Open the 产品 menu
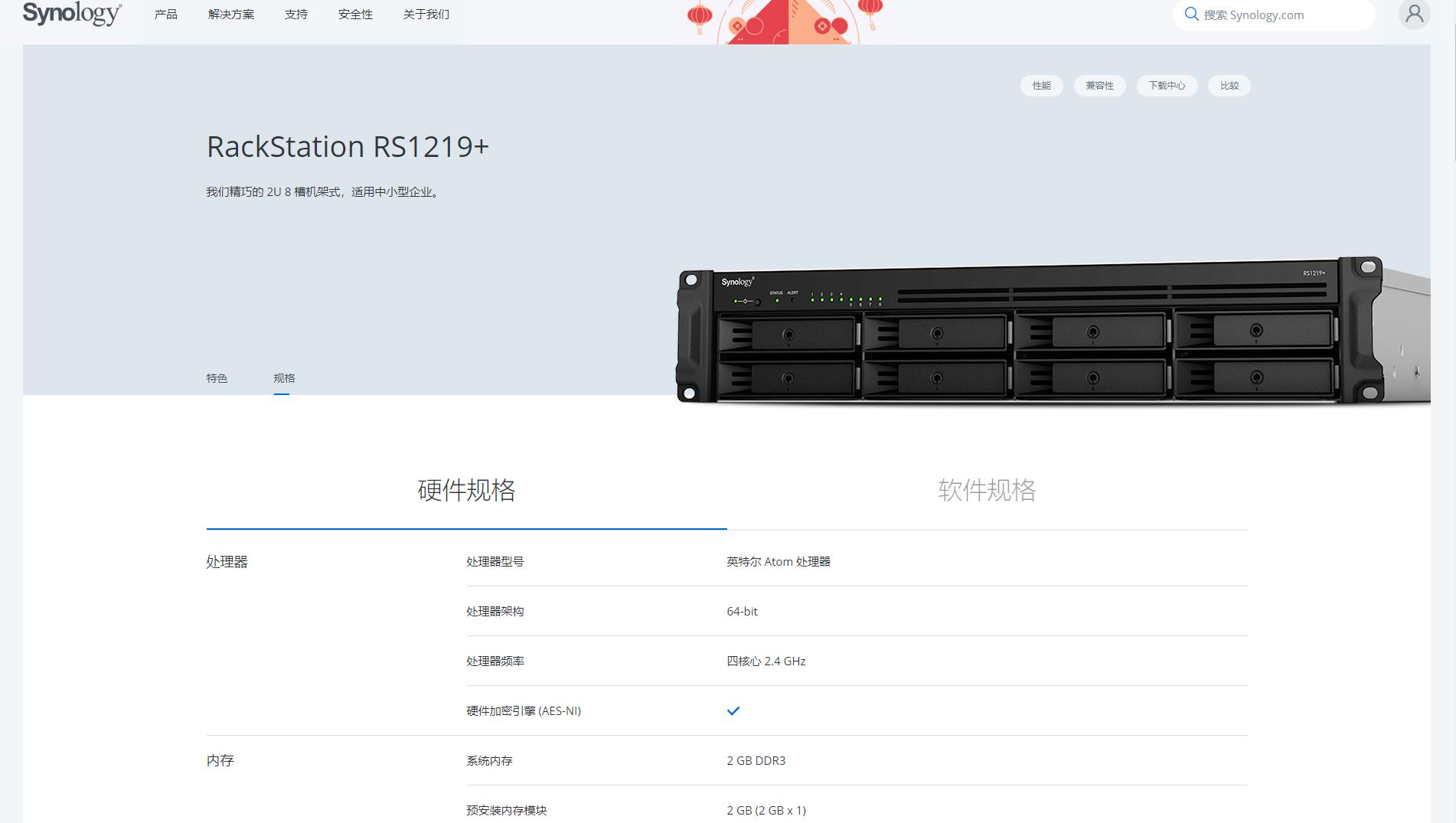Screen dimensions: 1456x823 [x=165, y=15]
